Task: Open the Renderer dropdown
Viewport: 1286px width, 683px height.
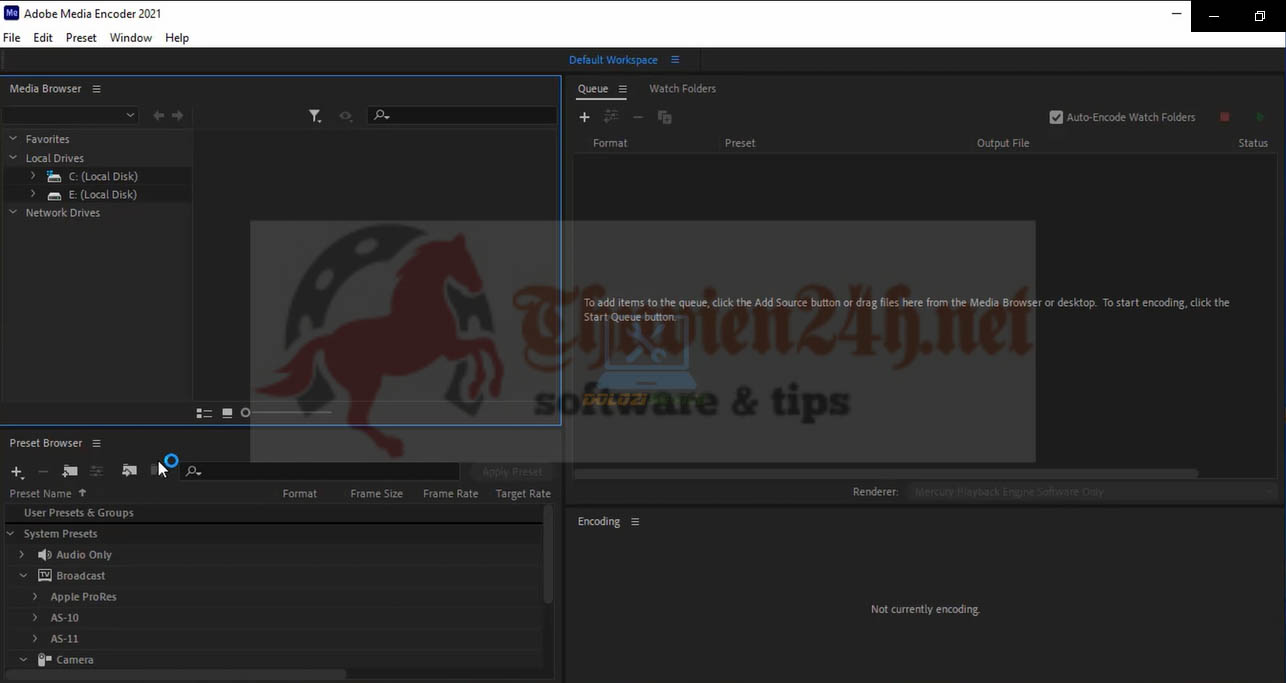Action: (x=1093, y=492)
